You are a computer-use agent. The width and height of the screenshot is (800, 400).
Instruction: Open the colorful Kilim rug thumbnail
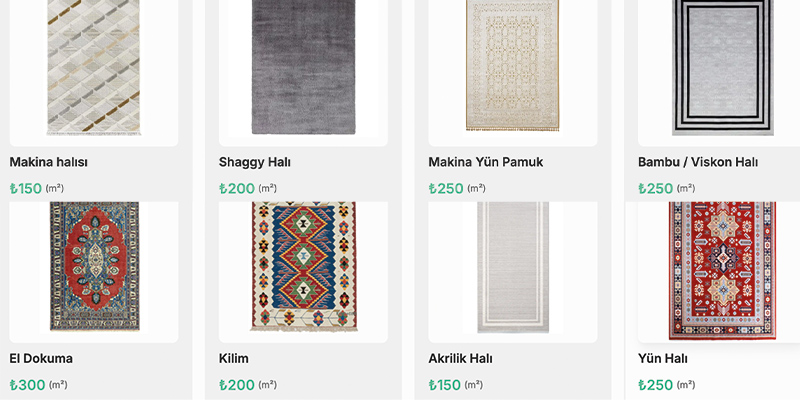pyautogui.click(x=304, y=266)
